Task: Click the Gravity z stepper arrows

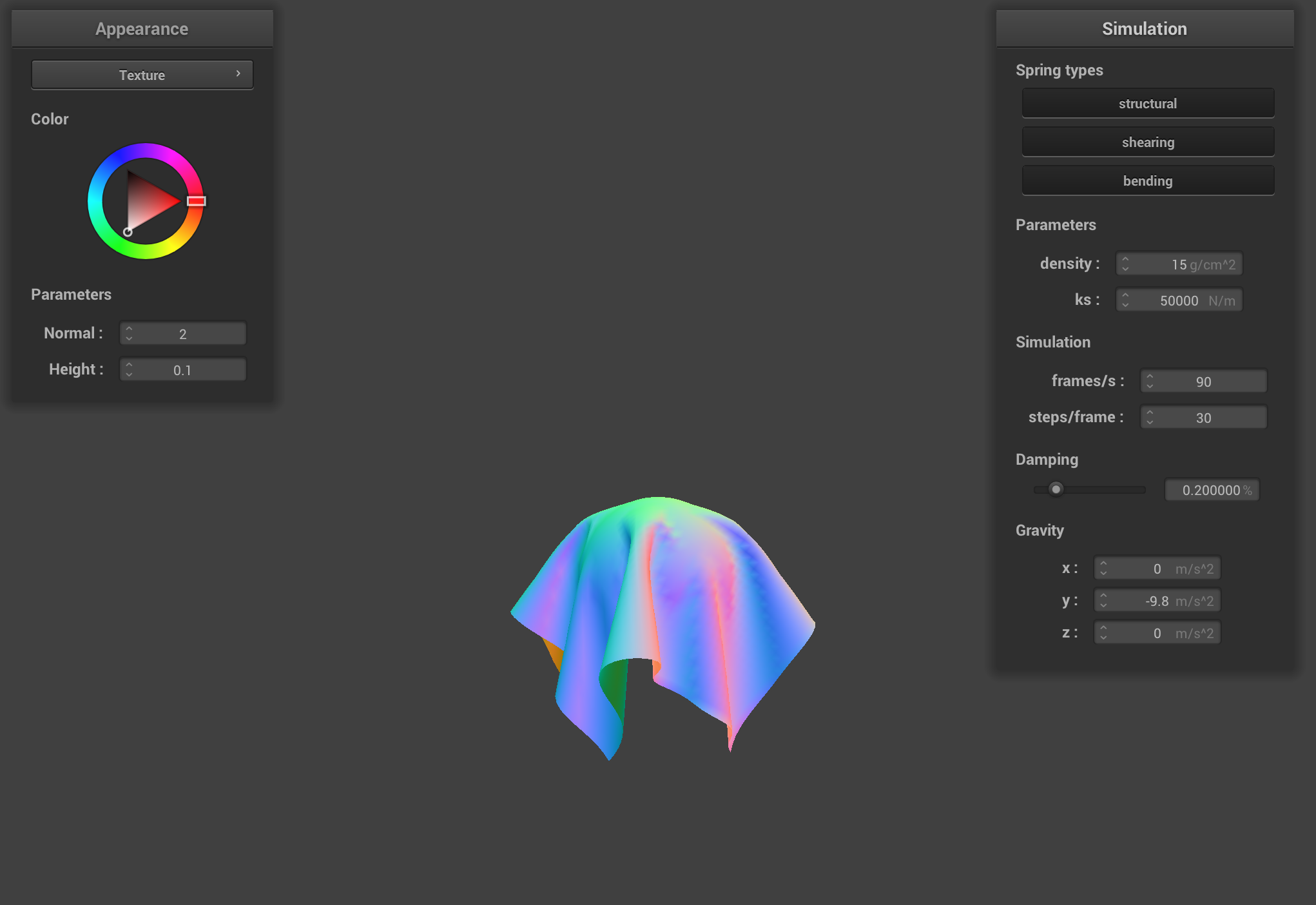Action: pos(1103,633)
